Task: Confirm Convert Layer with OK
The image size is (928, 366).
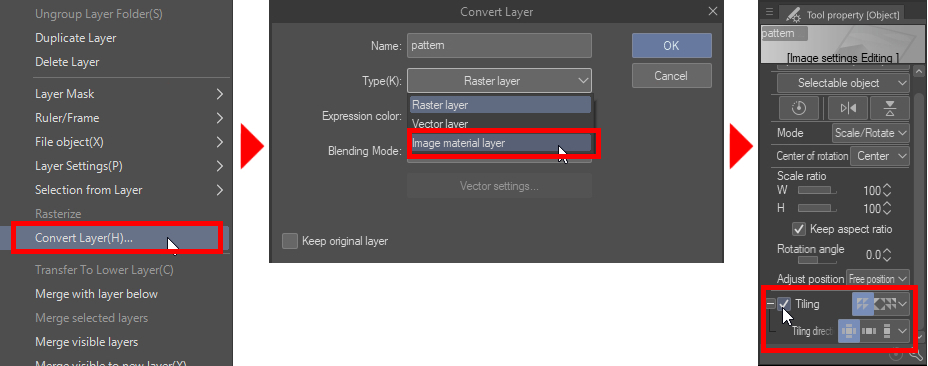Action: coord(671,46)
